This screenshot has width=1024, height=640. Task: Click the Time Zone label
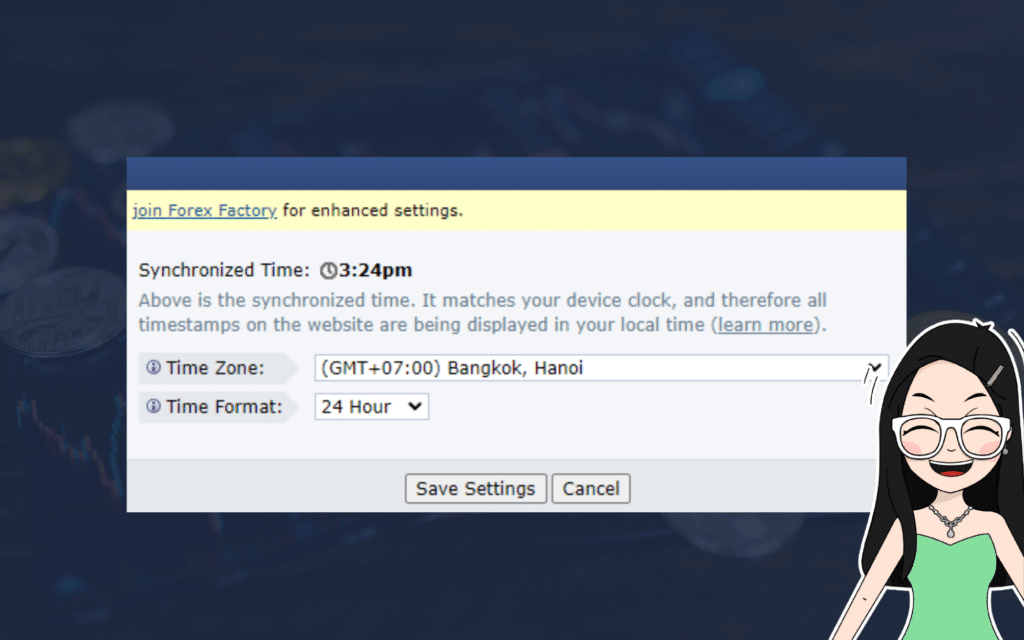pos(215,368)
